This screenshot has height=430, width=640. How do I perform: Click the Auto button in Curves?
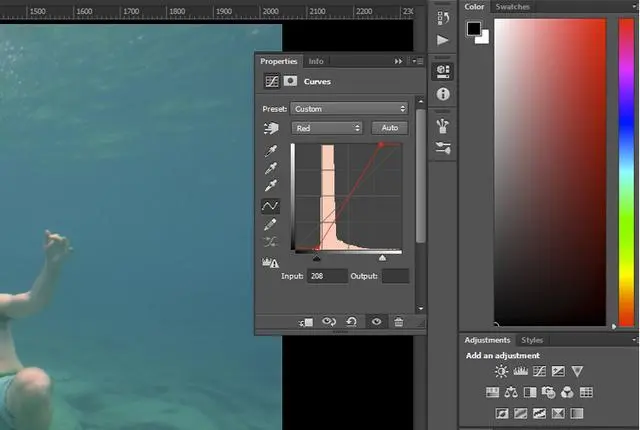390,128
